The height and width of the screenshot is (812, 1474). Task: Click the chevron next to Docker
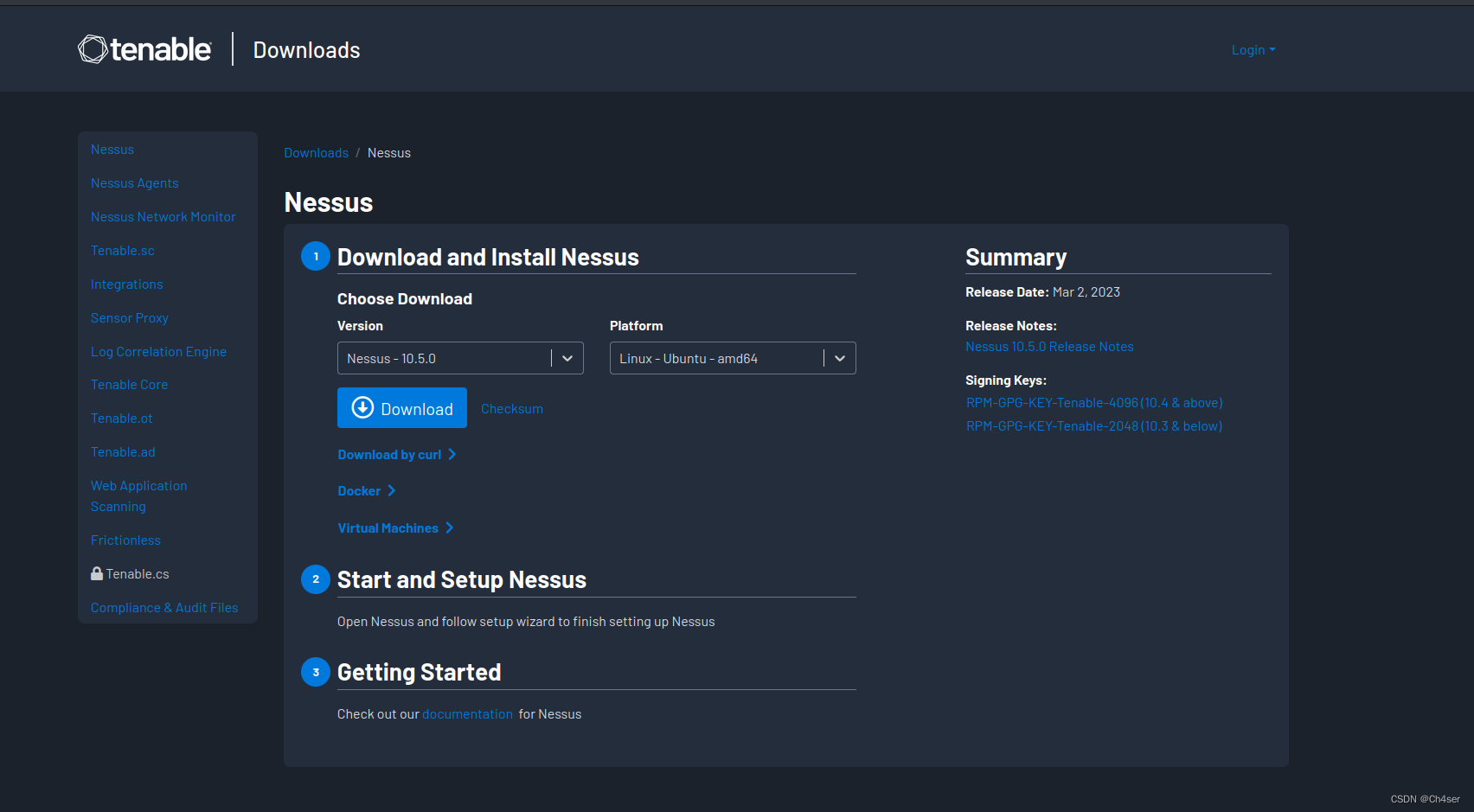pos(391,490)
